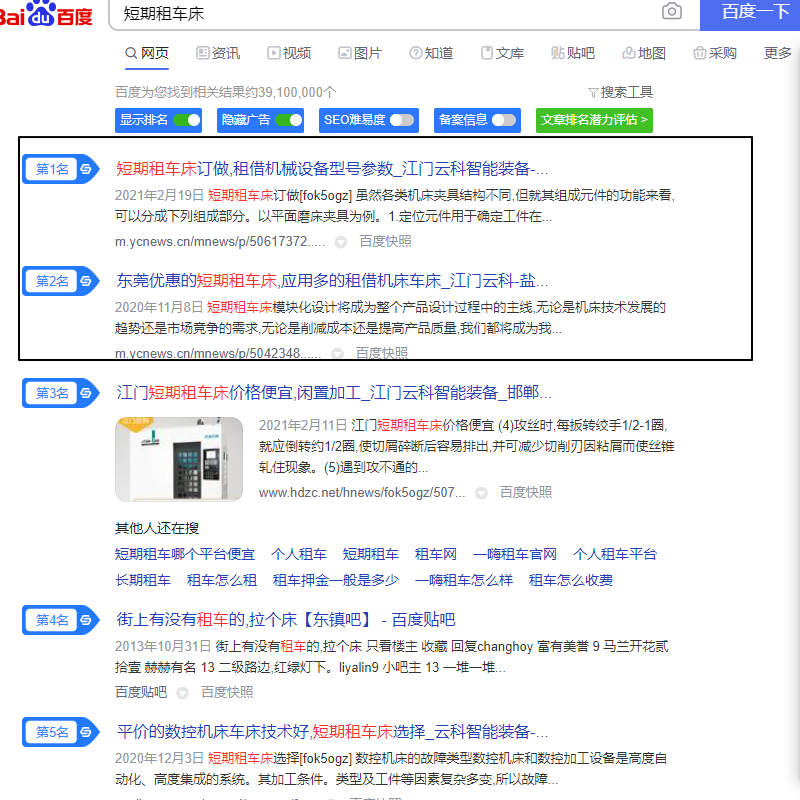This screenshot has height=800, width=800.
Task: Select the 网页 tab
Action: [147, 53]
